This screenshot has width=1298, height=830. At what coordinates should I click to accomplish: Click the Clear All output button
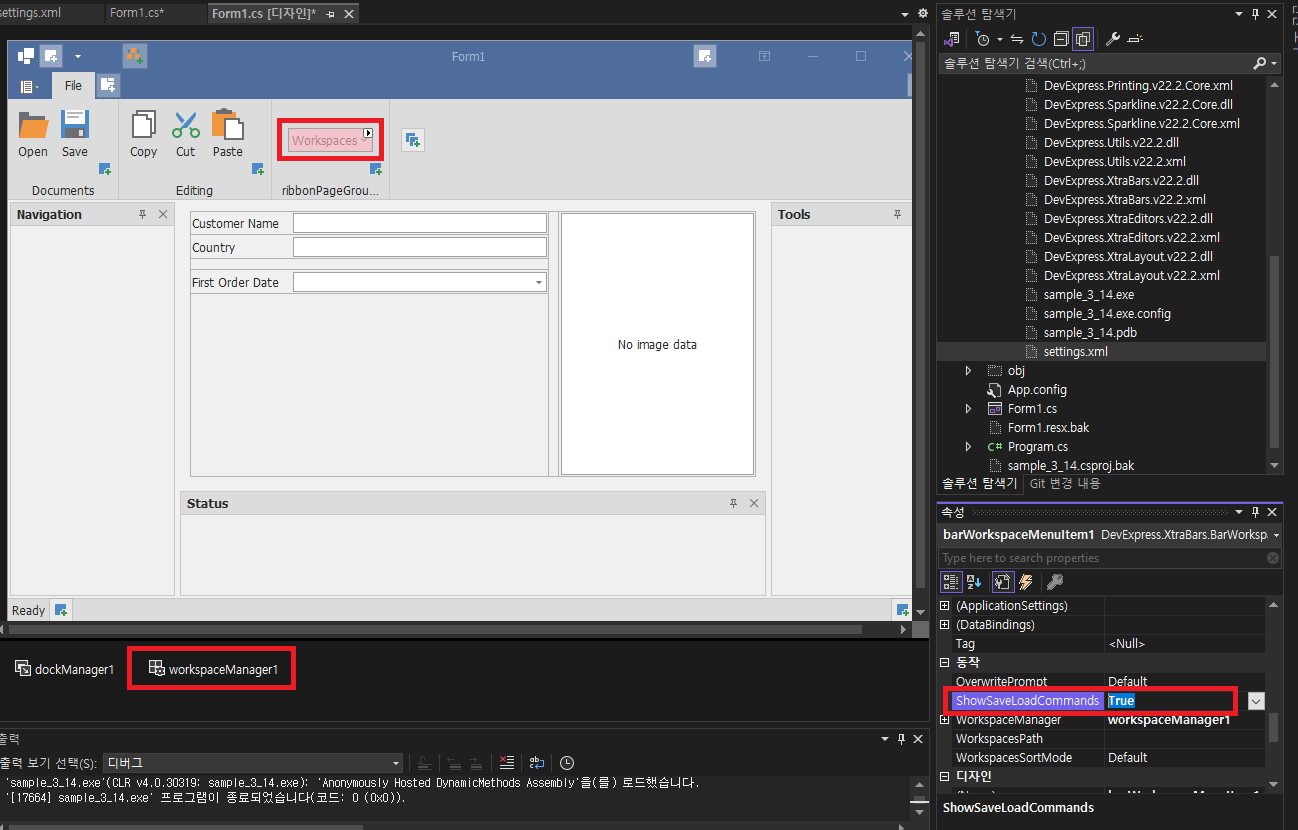click(x=507, y=762)
